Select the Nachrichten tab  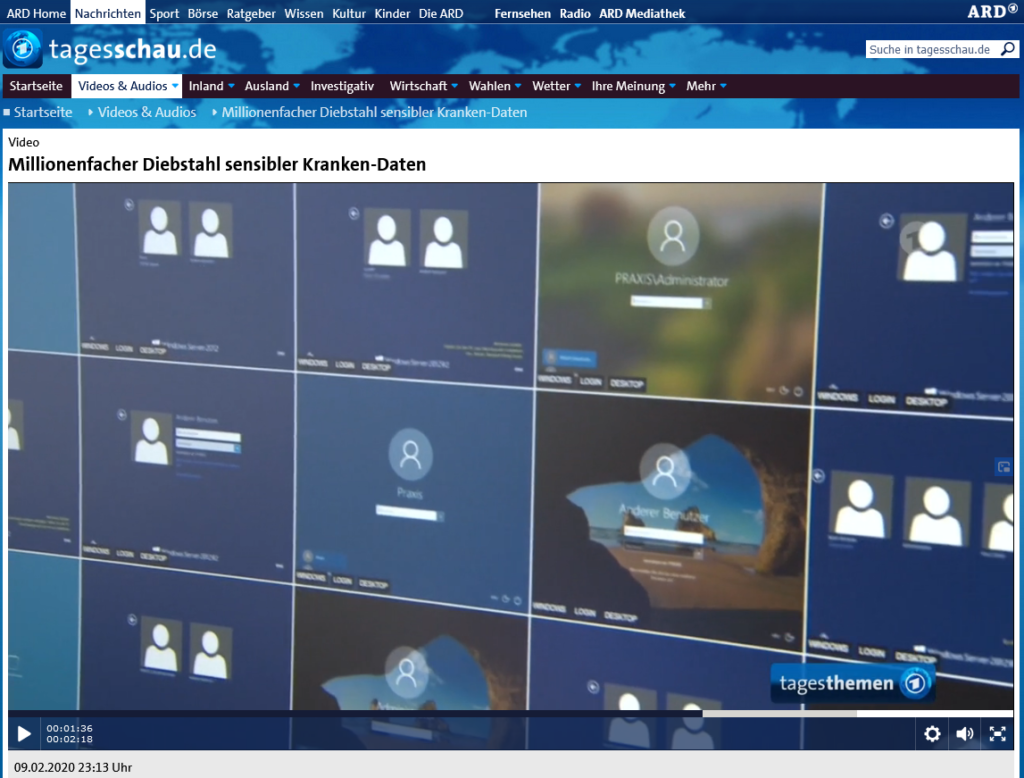[x=108, y=13]
